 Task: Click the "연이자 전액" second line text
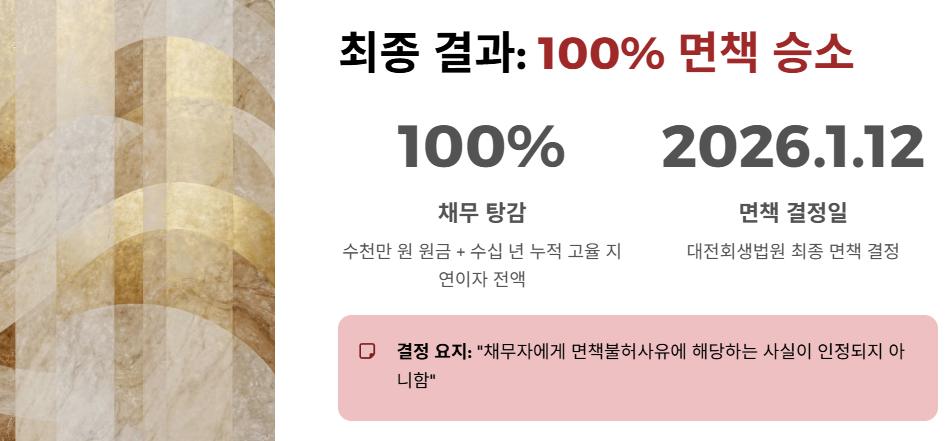point(481,278)
